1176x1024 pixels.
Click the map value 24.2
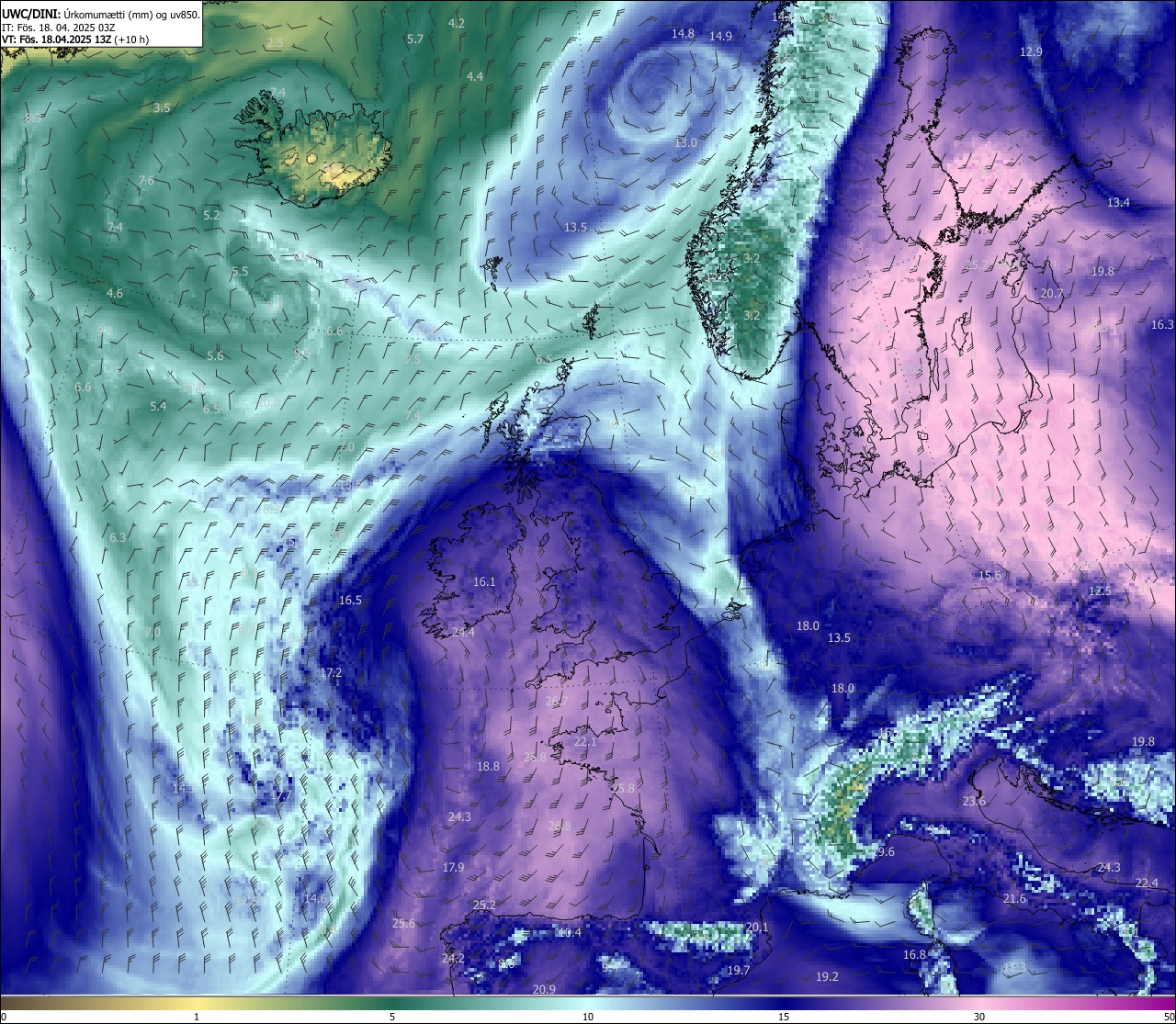[453, 959]
